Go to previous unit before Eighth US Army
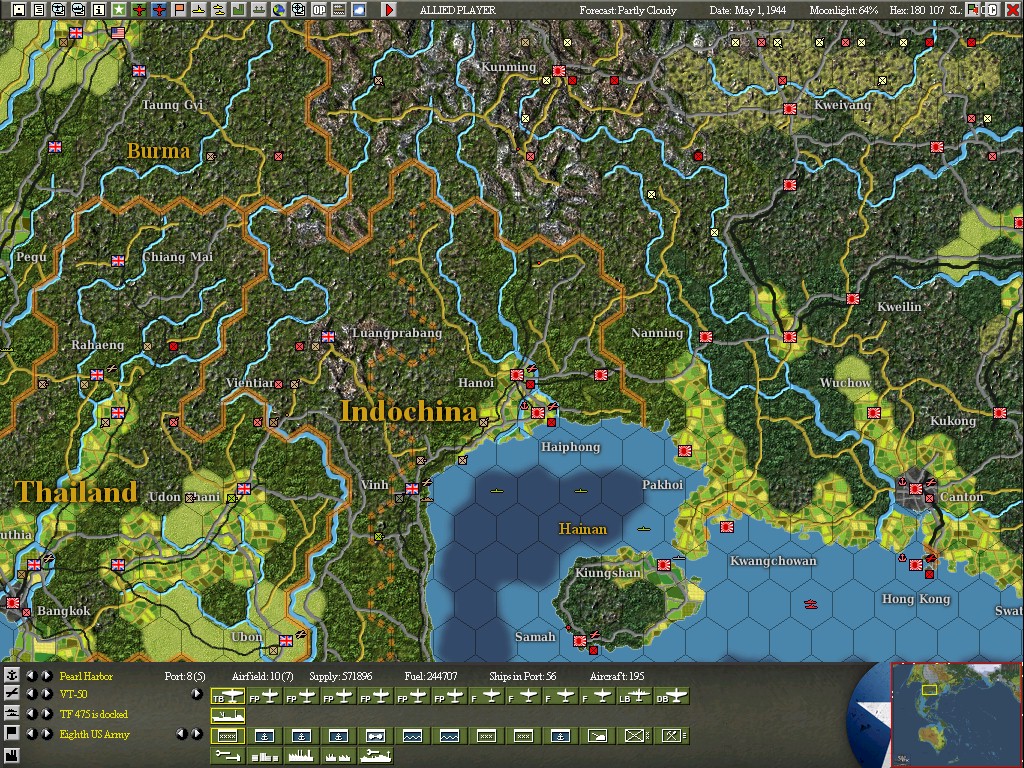1024x768 pixels. 31,733
